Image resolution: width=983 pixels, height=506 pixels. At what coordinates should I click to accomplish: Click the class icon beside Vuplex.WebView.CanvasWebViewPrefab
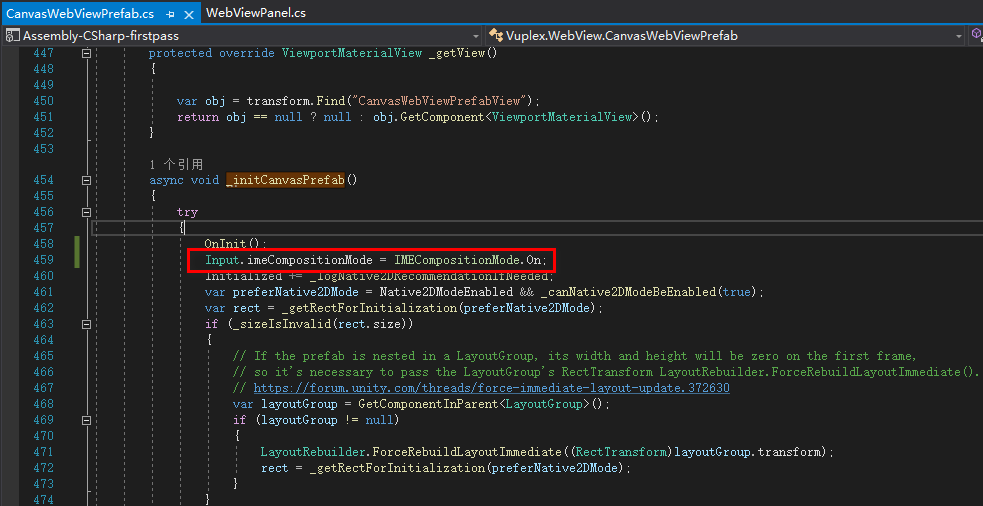[x=496, y=36]
